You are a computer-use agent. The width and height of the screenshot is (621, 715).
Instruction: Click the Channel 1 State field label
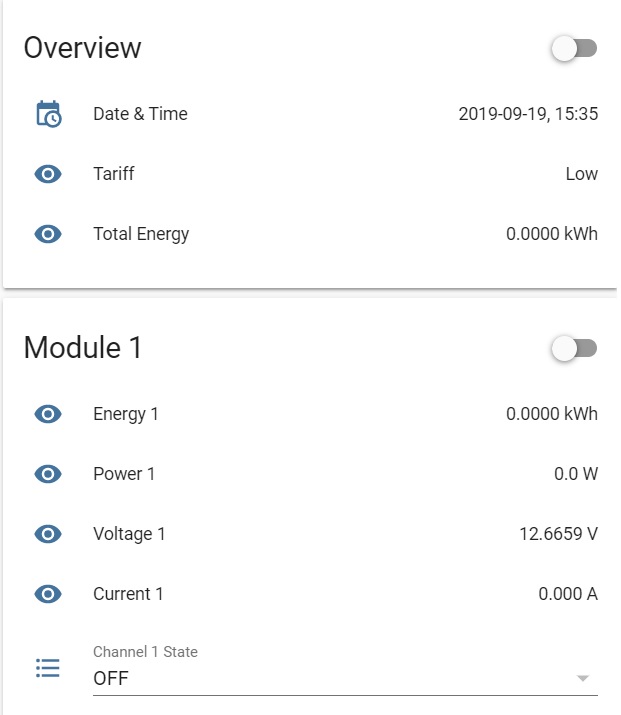coord(145,652)
